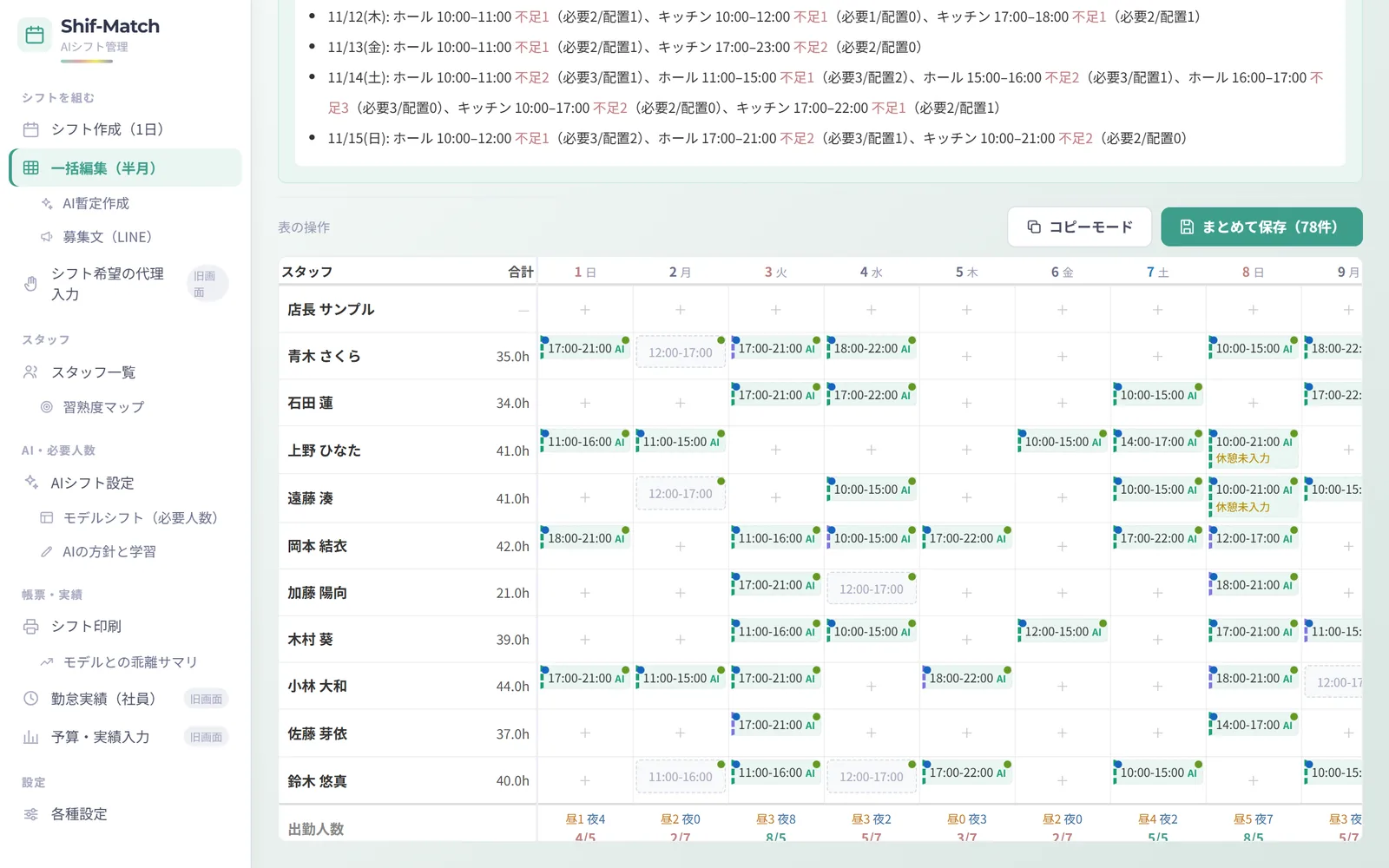This screenshot has width=1389, height=868.
Task: Open 勤怠実績（社員）from the sidebar
Action: (125, 699)
